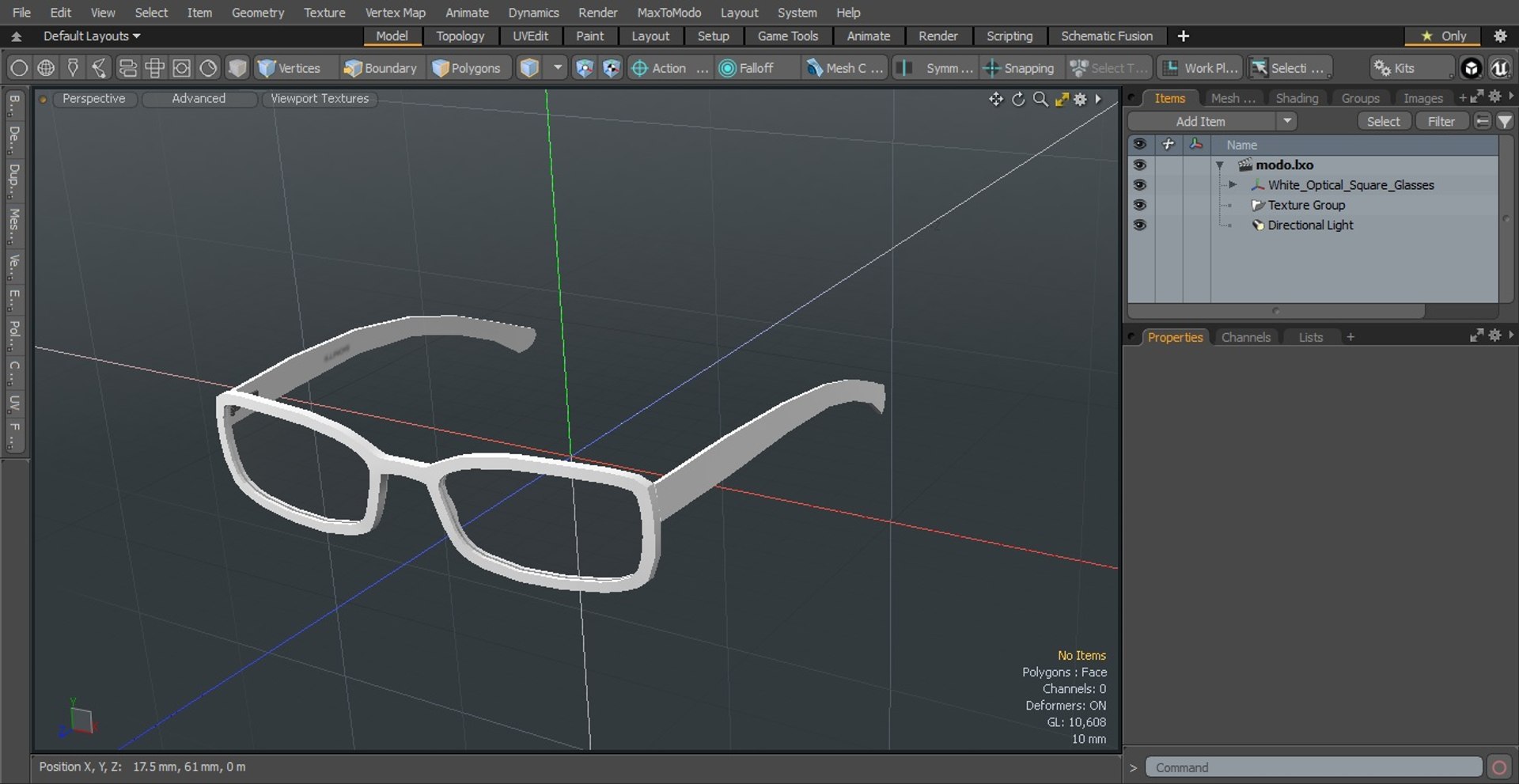1519x784 pixels.
Task: Select the Directional Light row
Action: click(x=1310, y=225)
